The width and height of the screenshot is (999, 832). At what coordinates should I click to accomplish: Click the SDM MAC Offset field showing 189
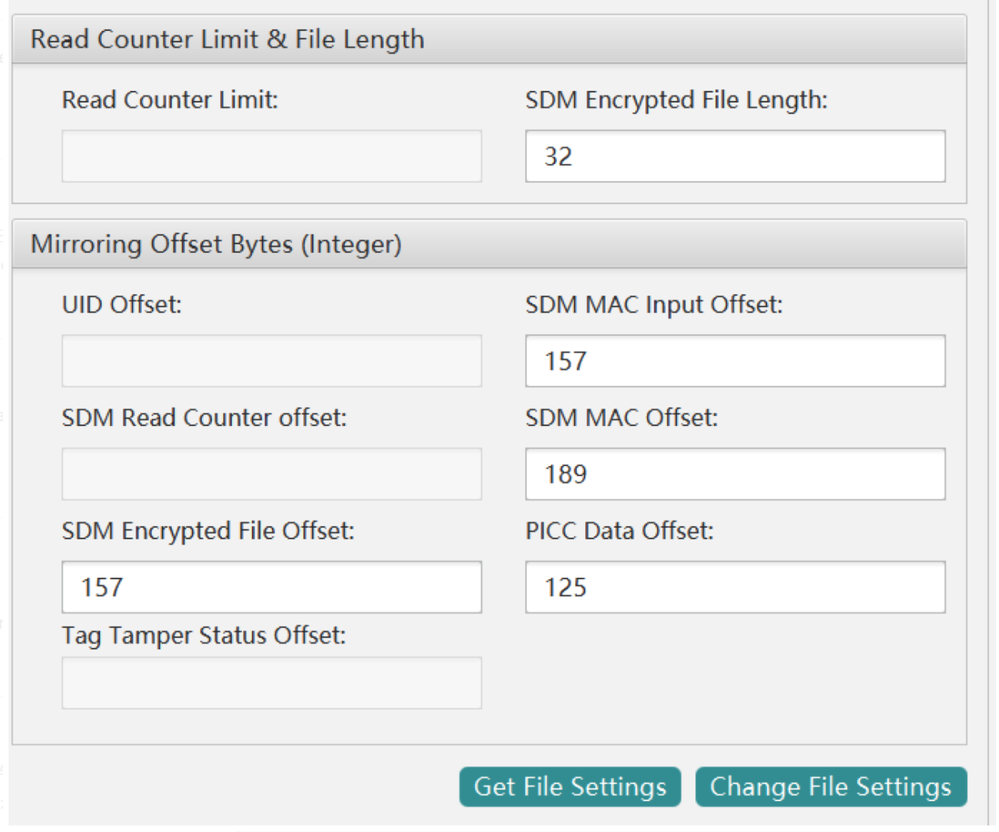coord(735,474)
